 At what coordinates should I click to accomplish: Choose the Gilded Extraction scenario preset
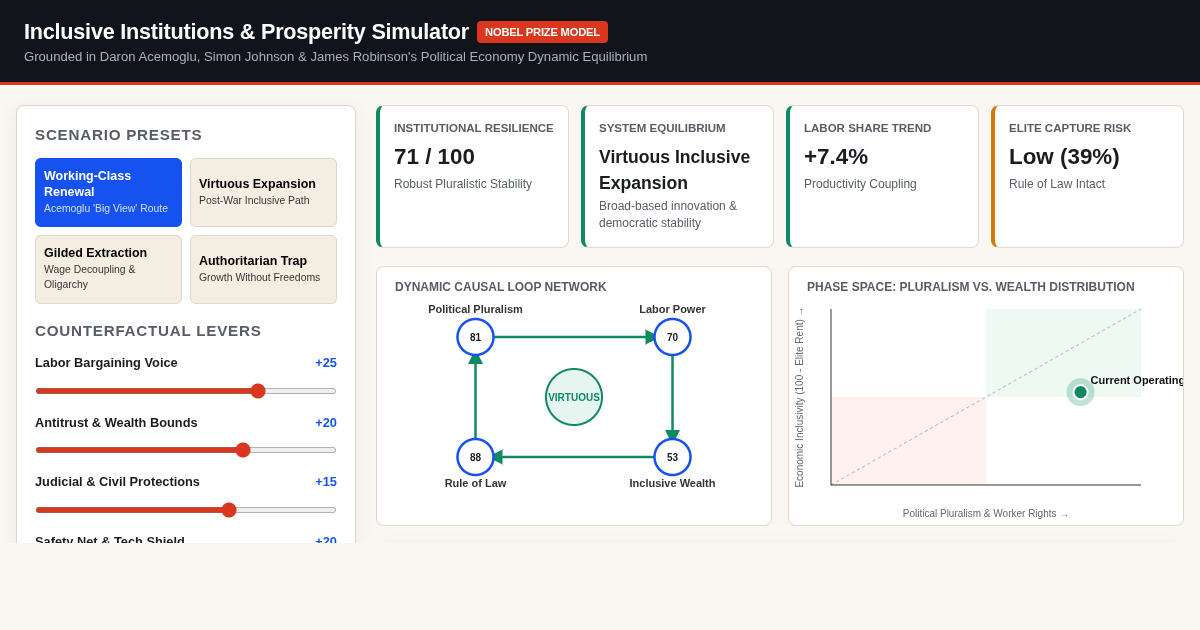coord(108,269)
